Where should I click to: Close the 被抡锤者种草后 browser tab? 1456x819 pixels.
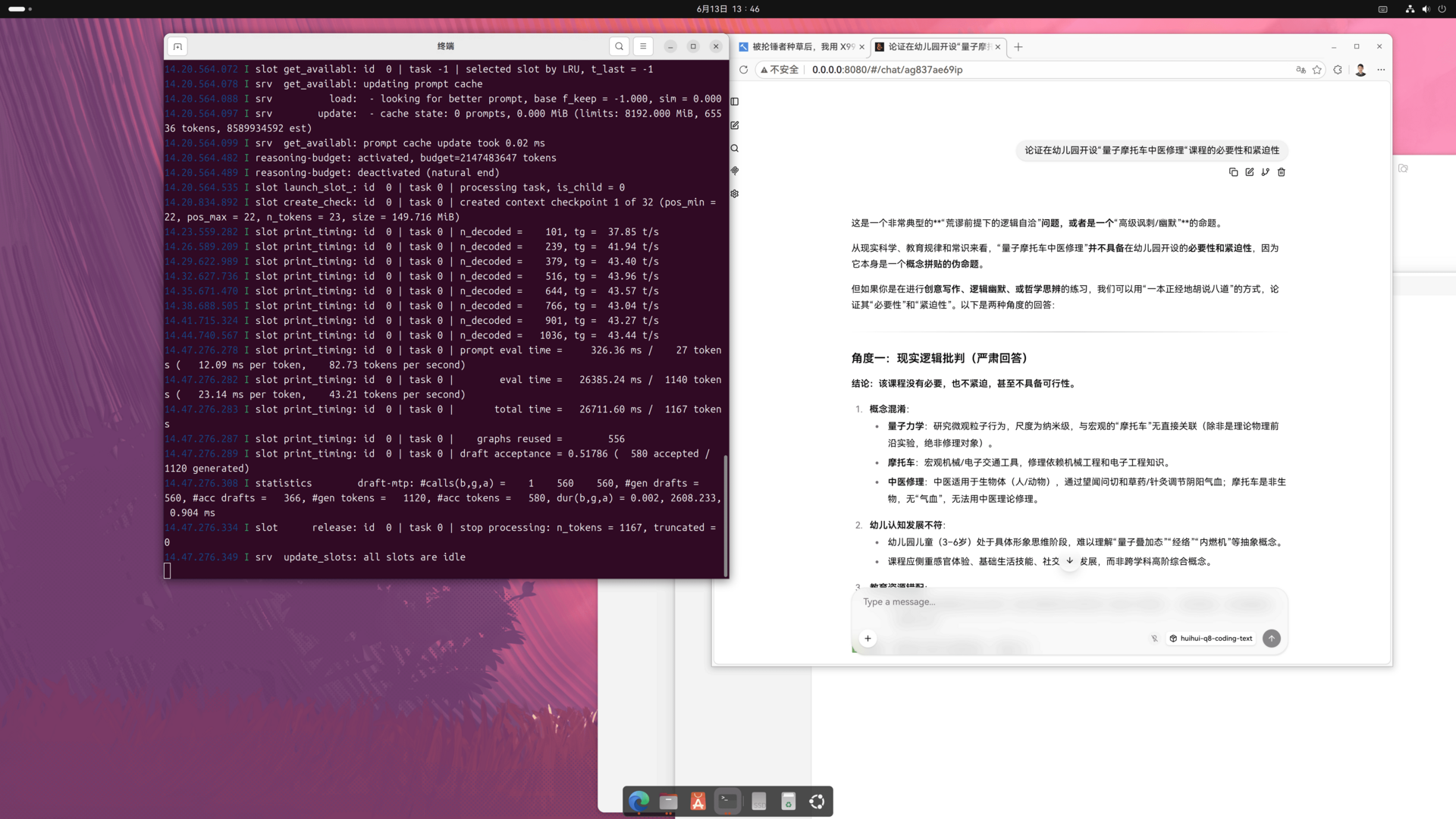(862, 47)
